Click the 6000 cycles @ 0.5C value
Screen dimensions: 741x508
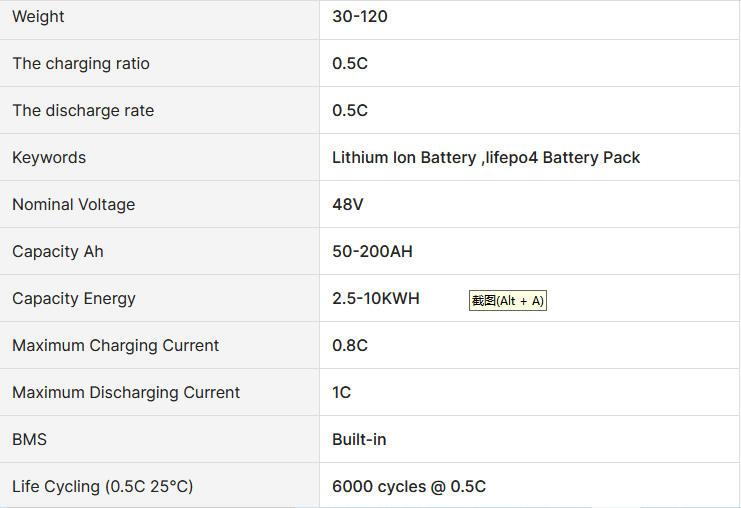point(409,487)
